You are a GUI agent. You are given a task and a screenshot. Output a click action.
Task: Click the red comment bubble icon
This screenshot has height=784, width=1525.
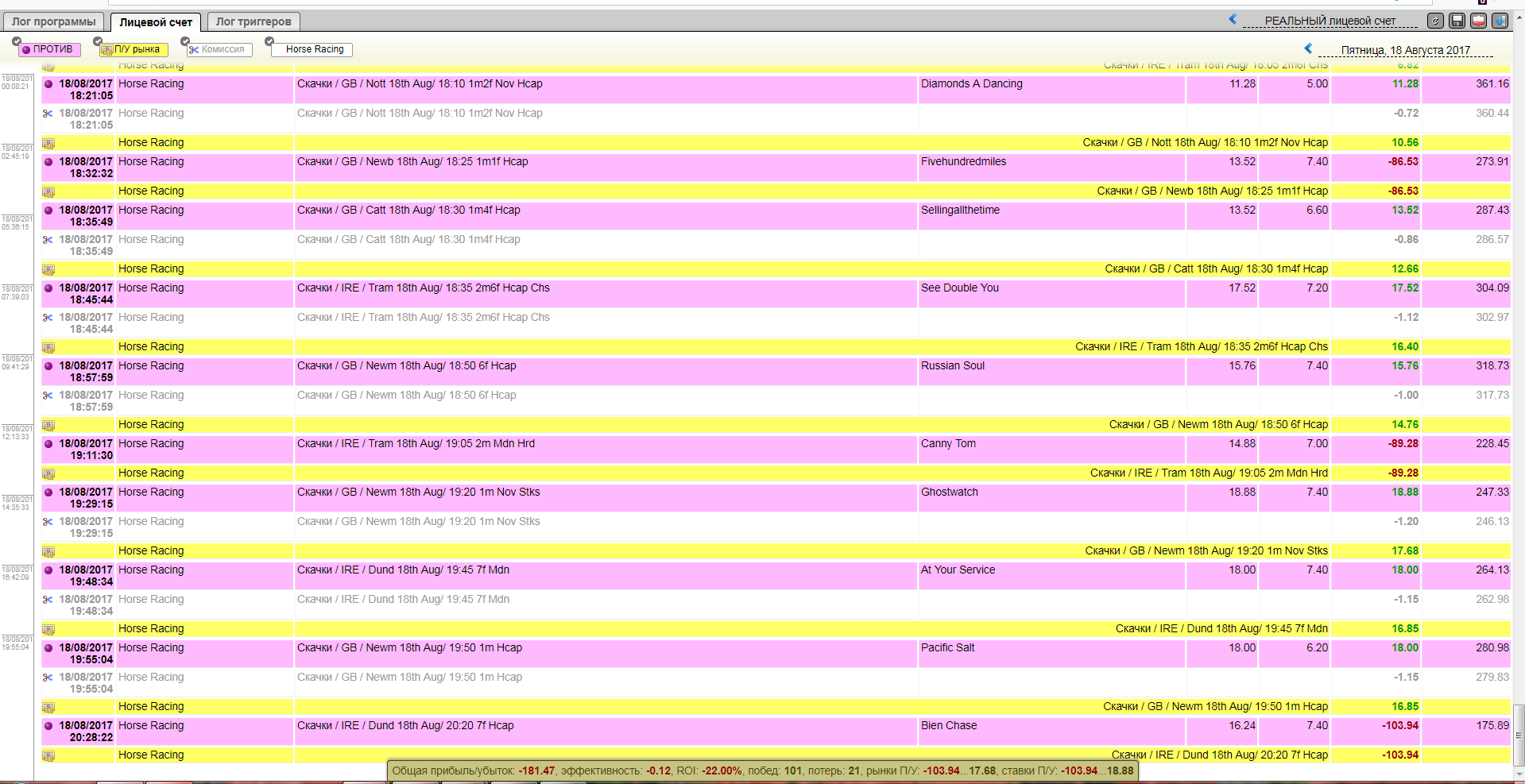[x=1478, y=21]
